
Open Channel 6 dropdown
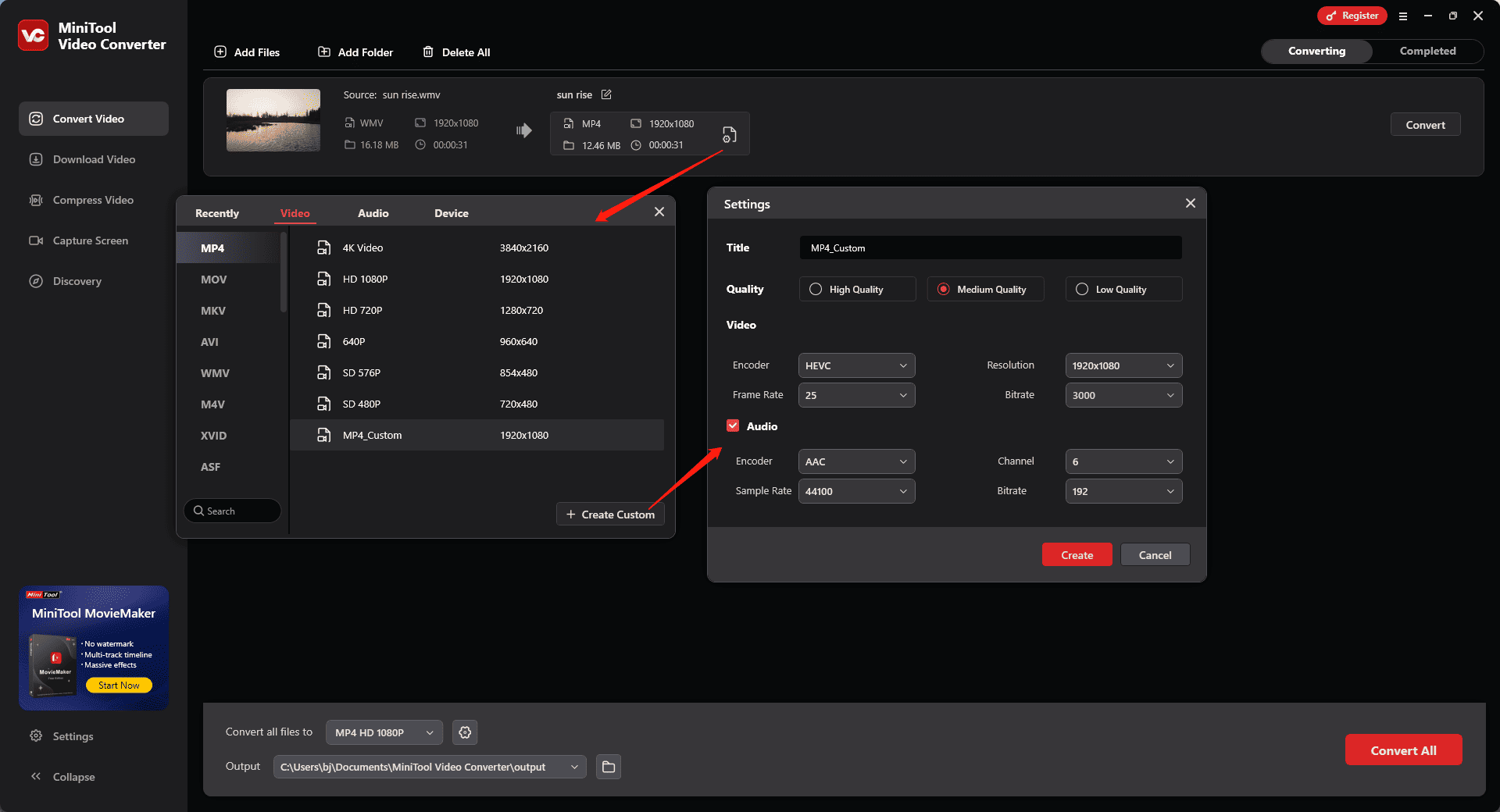(1123, 461)
